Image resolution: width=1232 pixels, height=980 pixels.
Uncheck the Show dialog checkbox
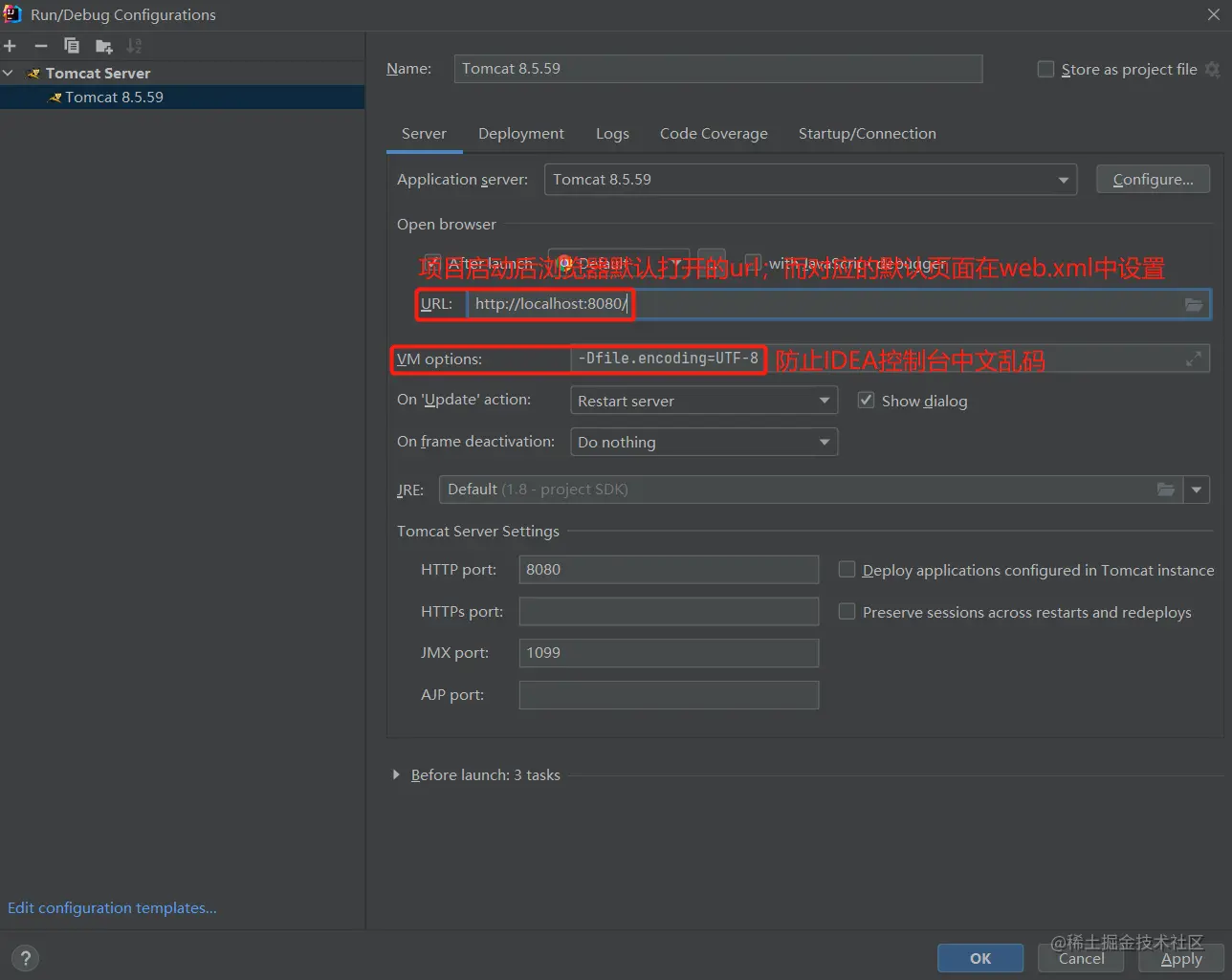(866, 401)
